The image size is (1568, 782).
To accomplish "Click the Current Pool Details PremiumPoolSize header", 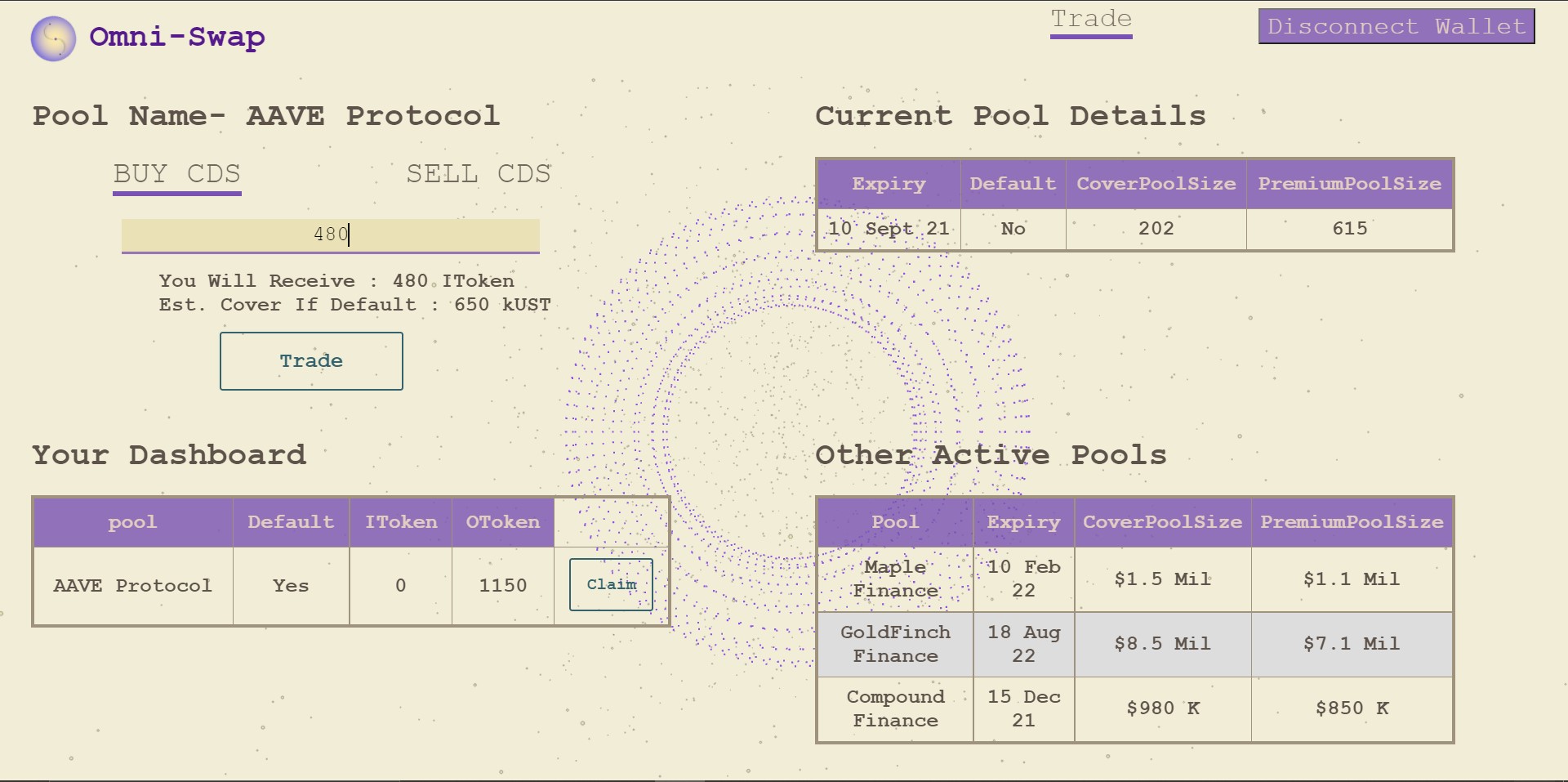I will coord(1350,184).
